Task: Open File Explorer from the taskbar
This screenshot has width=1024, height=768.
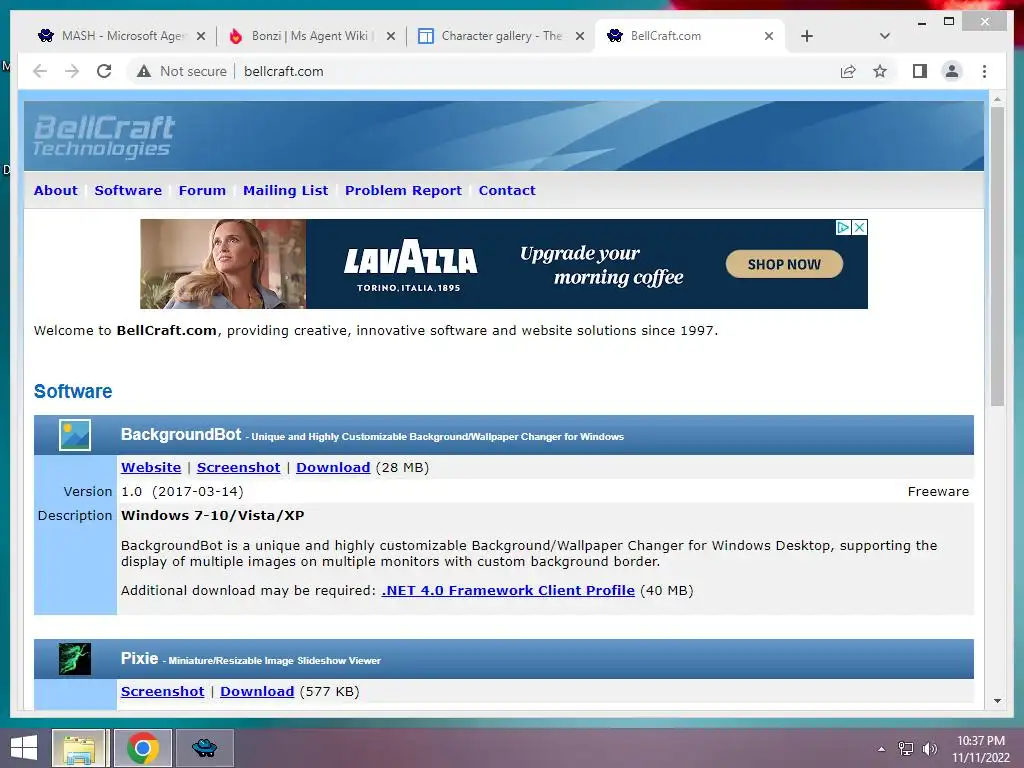Action: pyautogui.click(x=79, y=748)
